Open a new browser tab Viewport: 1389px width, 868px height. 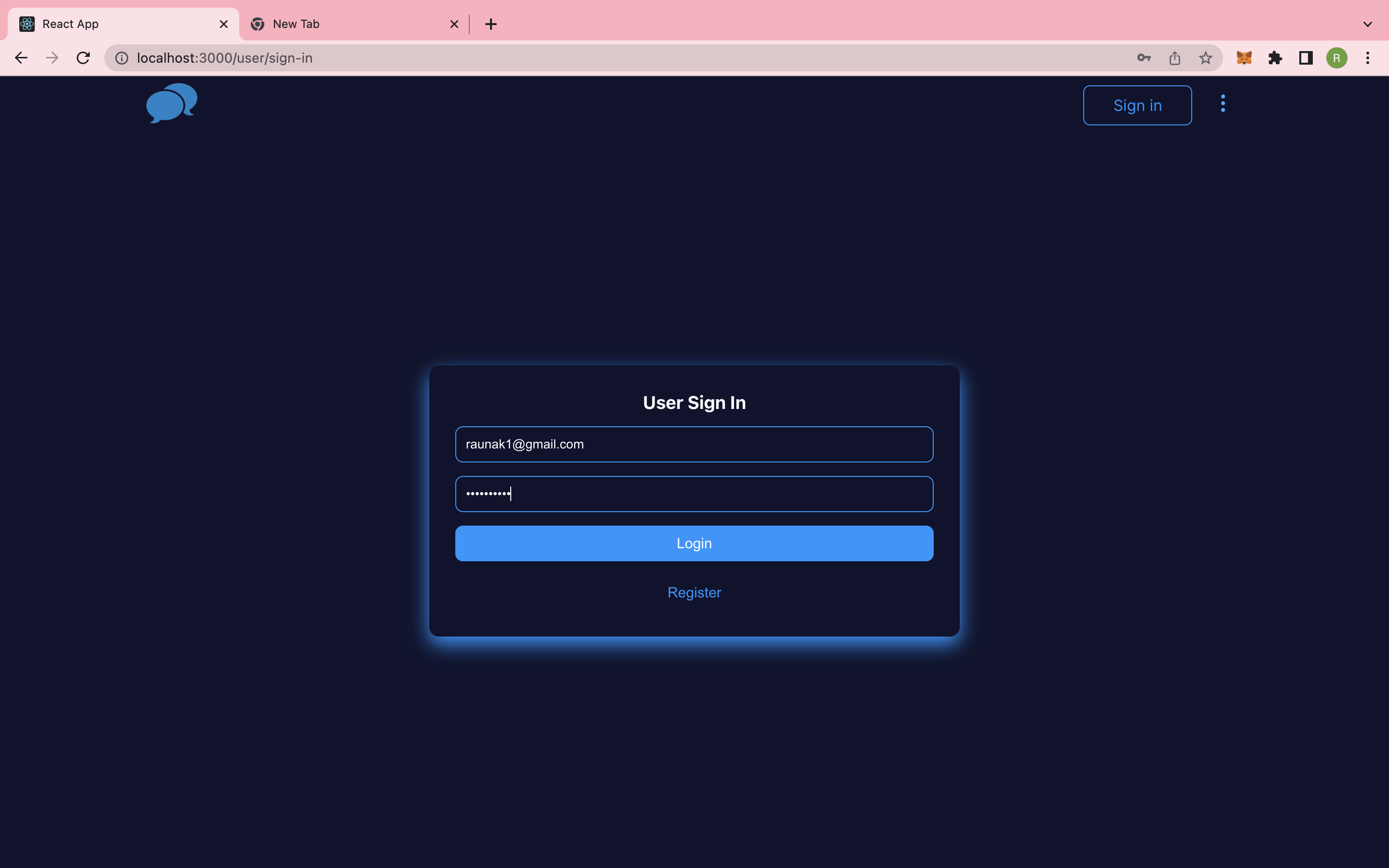[x=491, y=24]
